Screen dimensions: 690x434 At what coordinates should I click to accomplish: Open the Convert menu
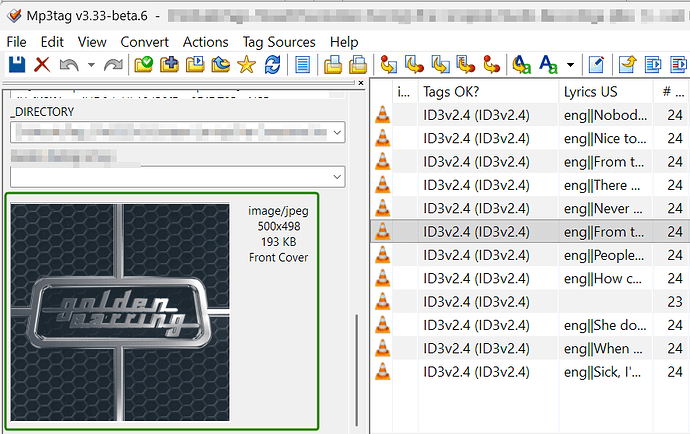[144, 42]
